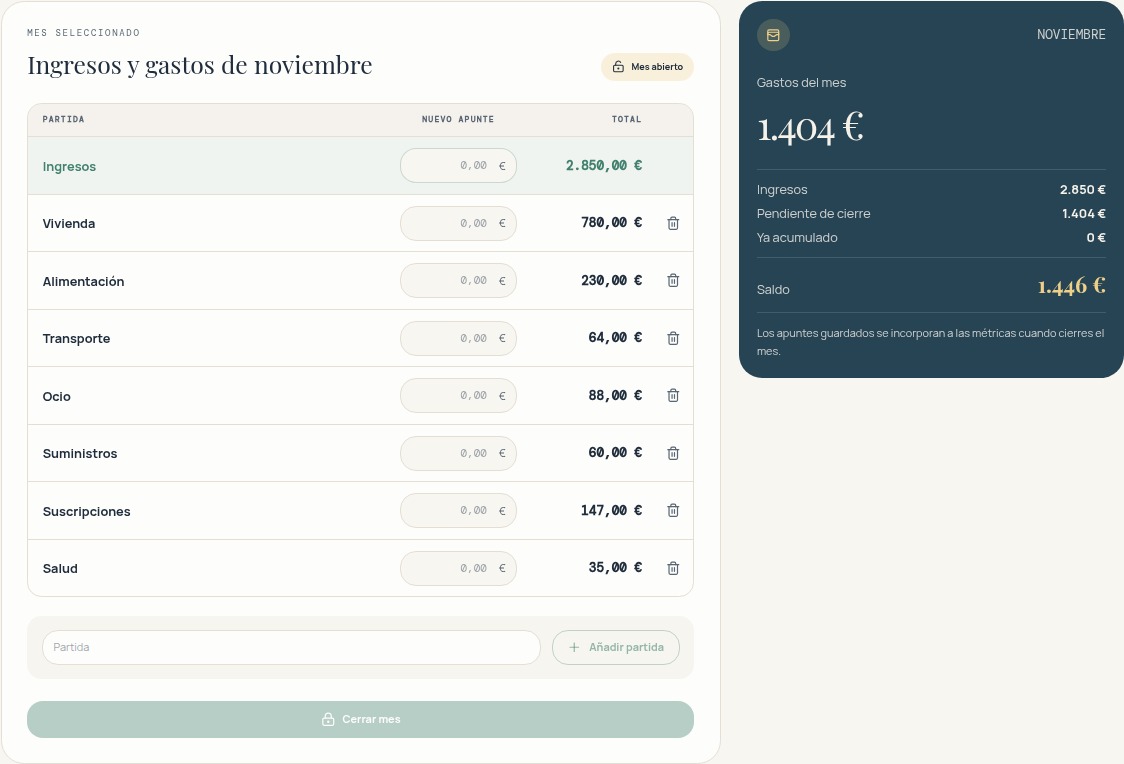This screenshot has height=764, width=1124.
Task: Click the Añadir partida button
Action: tap(616, 647)
